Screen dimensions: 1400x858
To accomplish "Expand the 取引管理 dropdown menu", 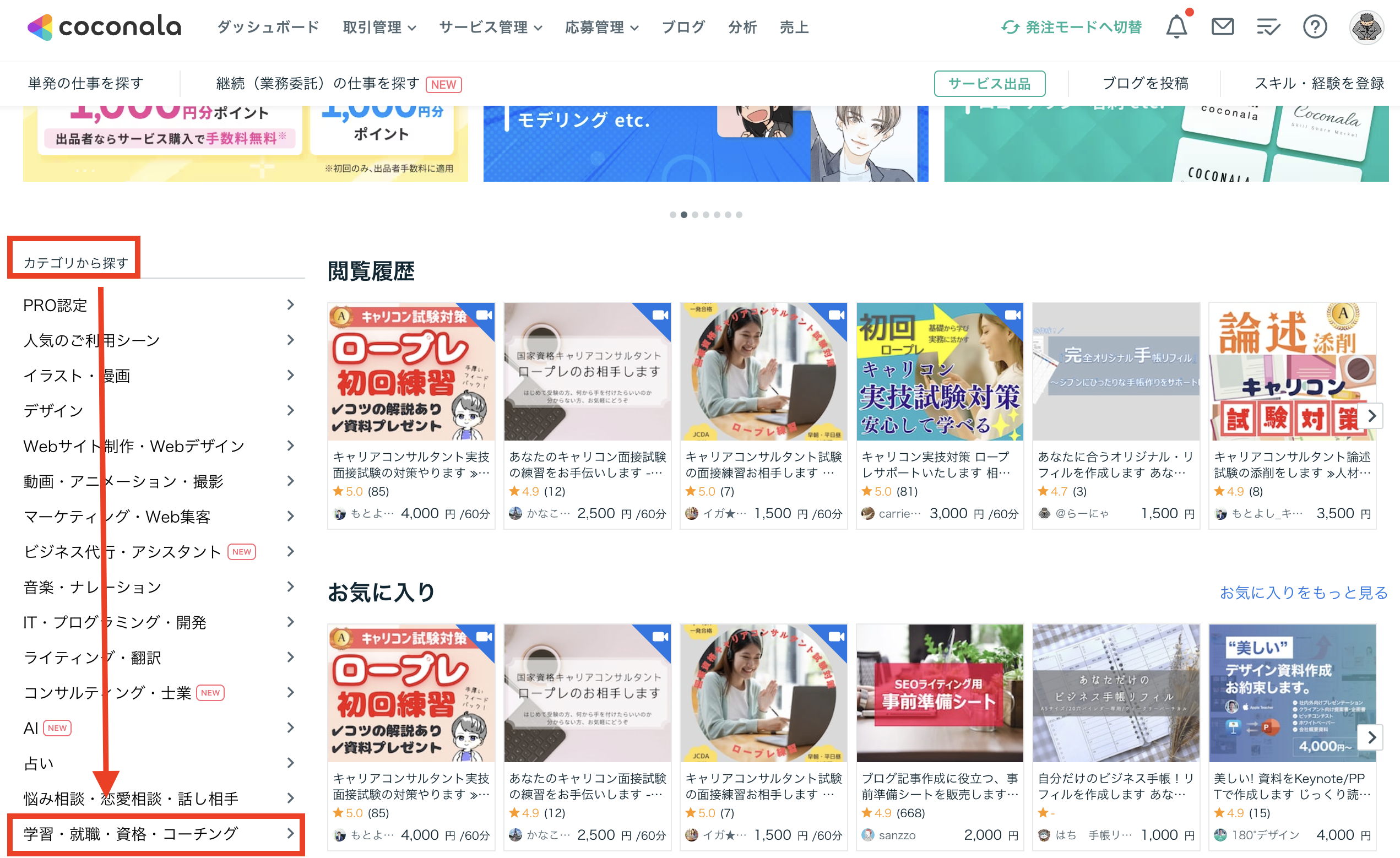I will click(379, 26).
